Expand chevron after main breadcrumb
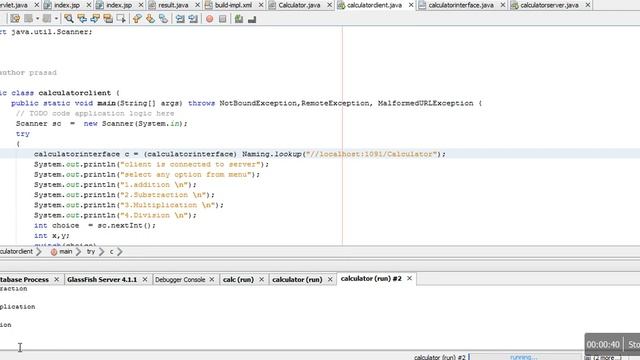This screenshot has height=360, width=640. (x=78, y=252)
